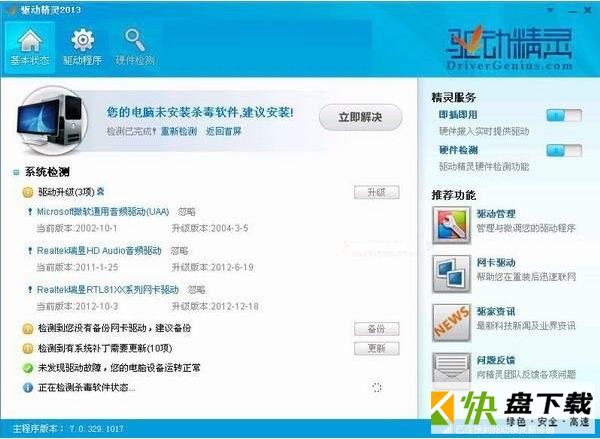Toggle the 硬件检测 service switch
Screen dimensions: 600x439
coord(564,150)
